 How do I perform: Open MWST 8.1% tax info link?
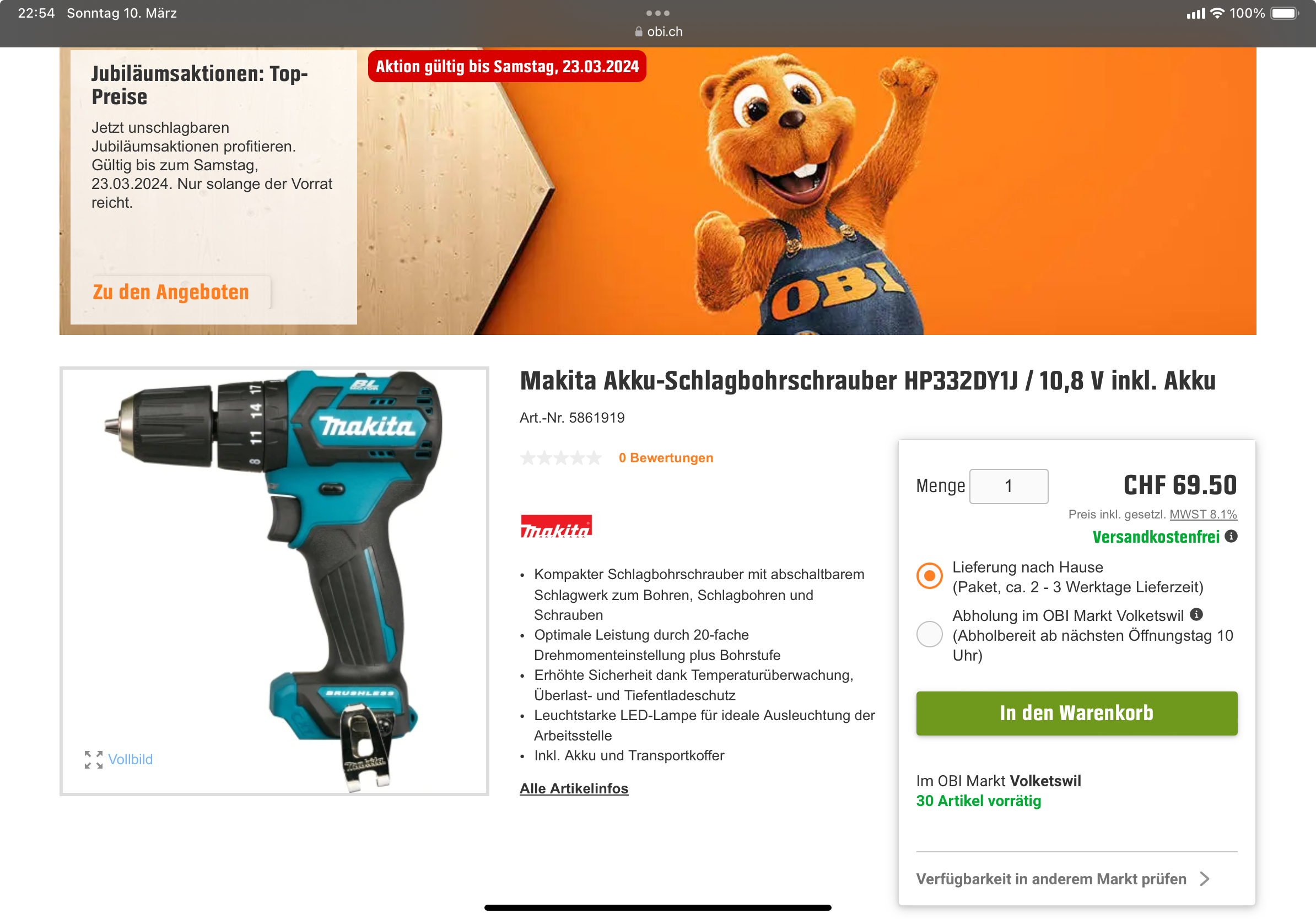point(1203,515)
